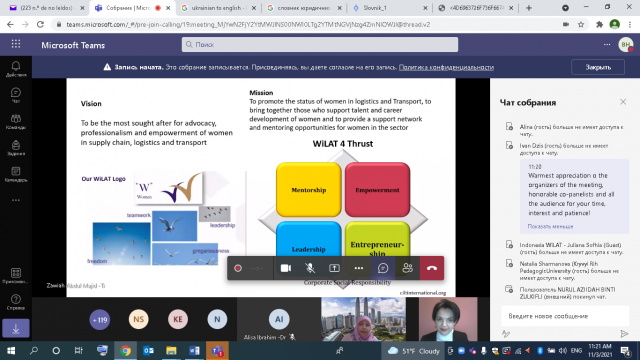Switch to the mail inbox browser tab
The height and width of the screenshot is (360, 640).
(47, 8)
